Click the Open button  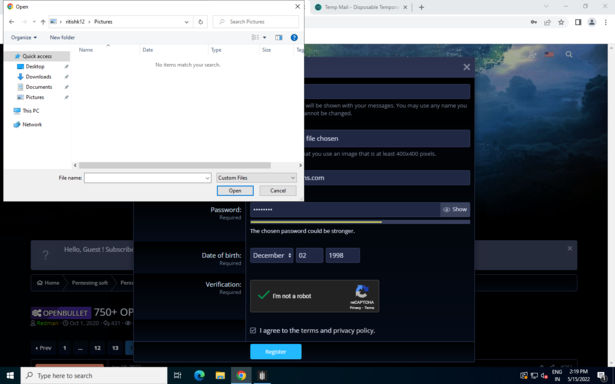235,191
